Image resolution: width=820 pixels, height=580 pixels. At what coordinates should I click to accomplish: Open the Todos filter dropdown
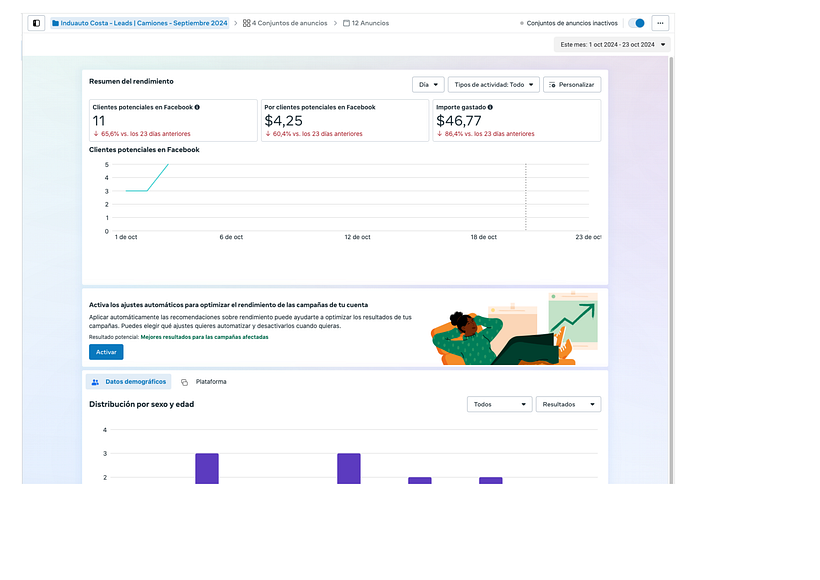(x=498, y=404)
